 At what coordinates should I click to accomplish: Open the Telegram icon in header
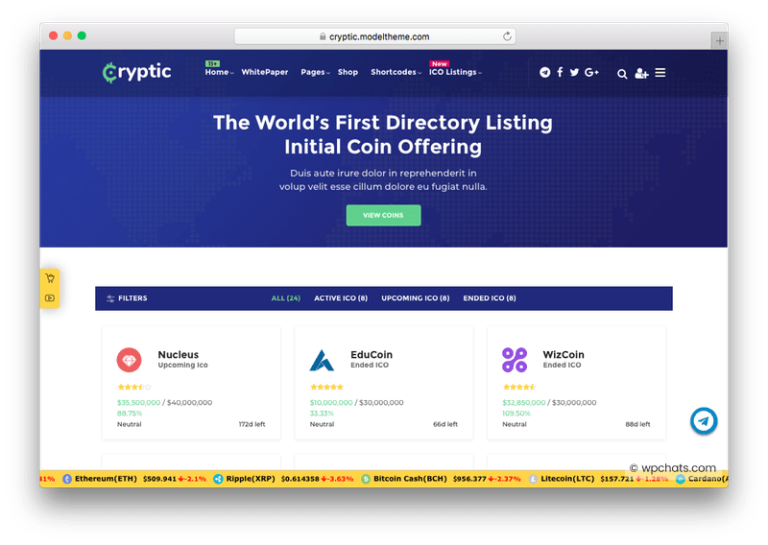pyautogui.click(x=545, y=72)
